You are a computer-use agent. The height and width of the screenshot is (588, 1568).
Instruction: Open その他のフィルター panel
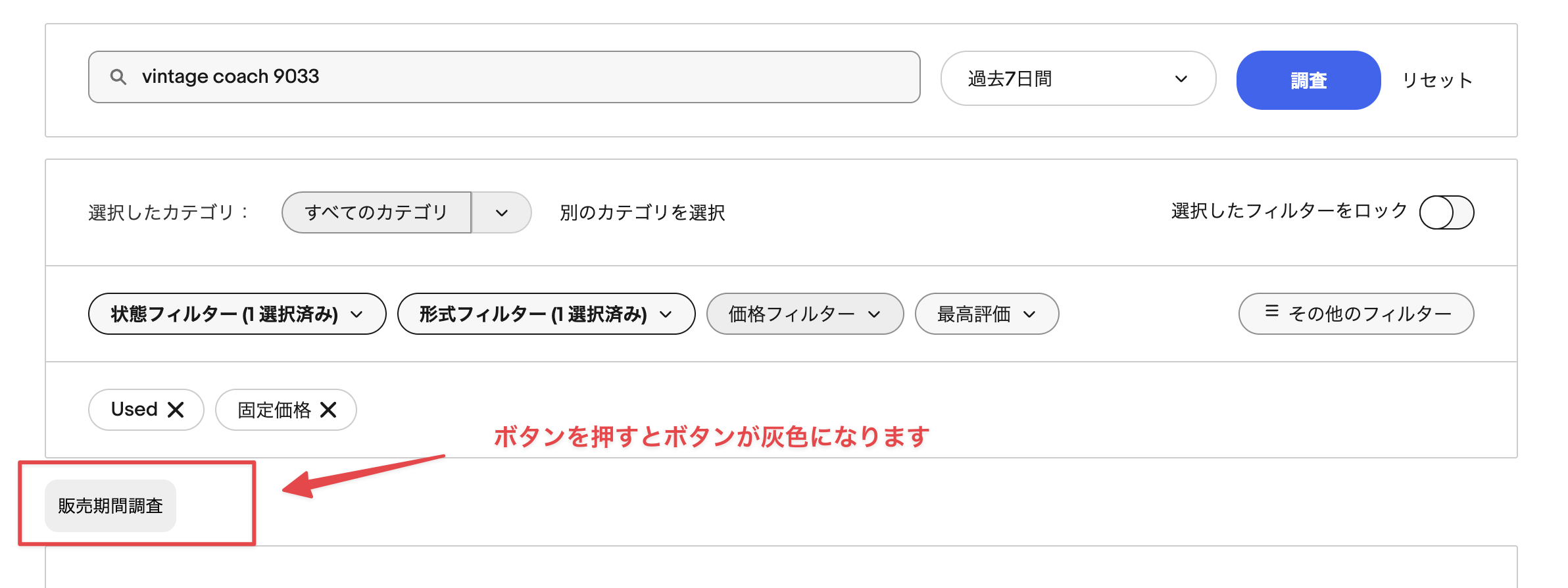pyautogui.click(x=1356, y=314)
